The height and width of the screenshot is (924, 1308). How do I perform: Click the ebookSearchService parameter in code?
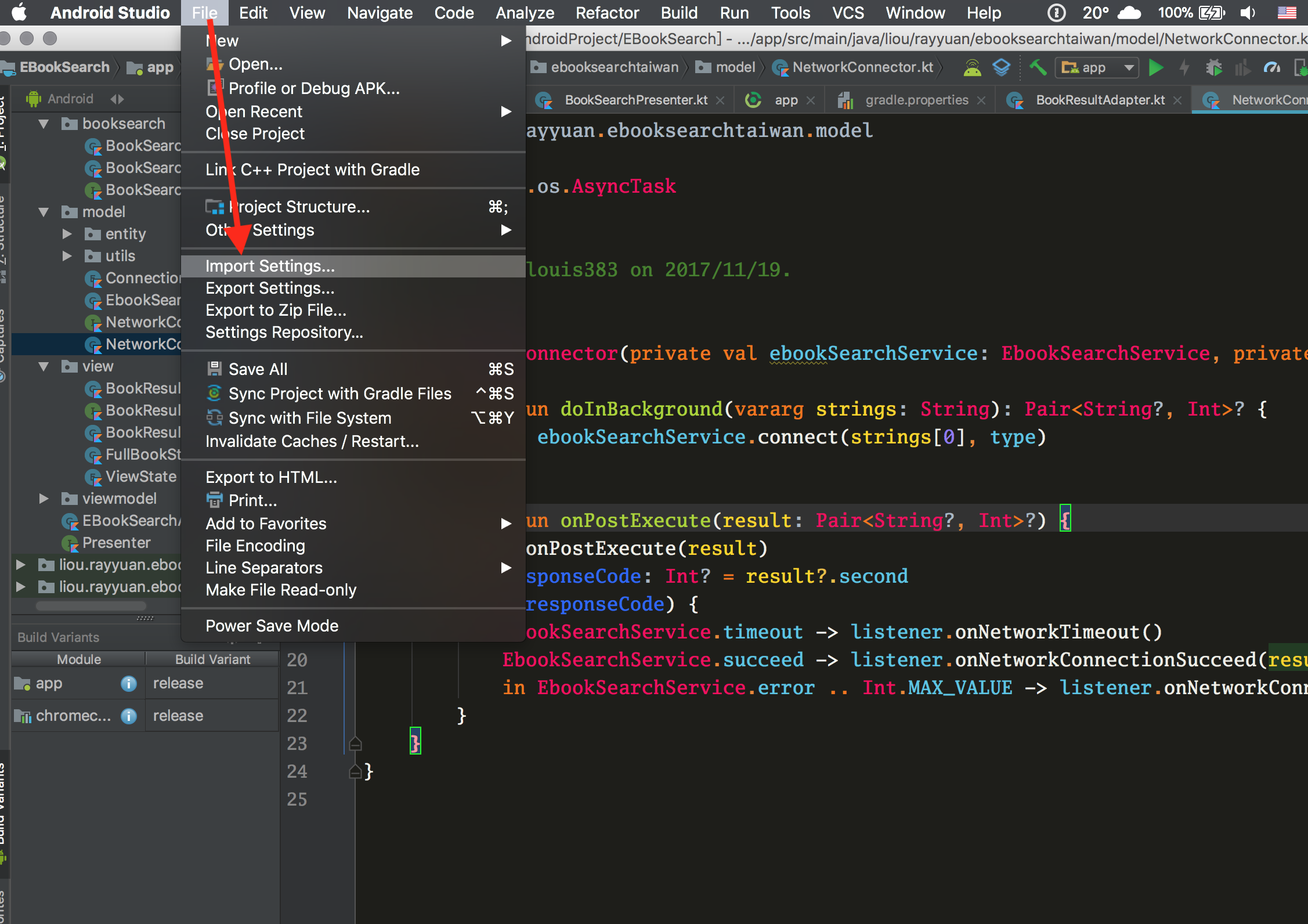(873, 353)
